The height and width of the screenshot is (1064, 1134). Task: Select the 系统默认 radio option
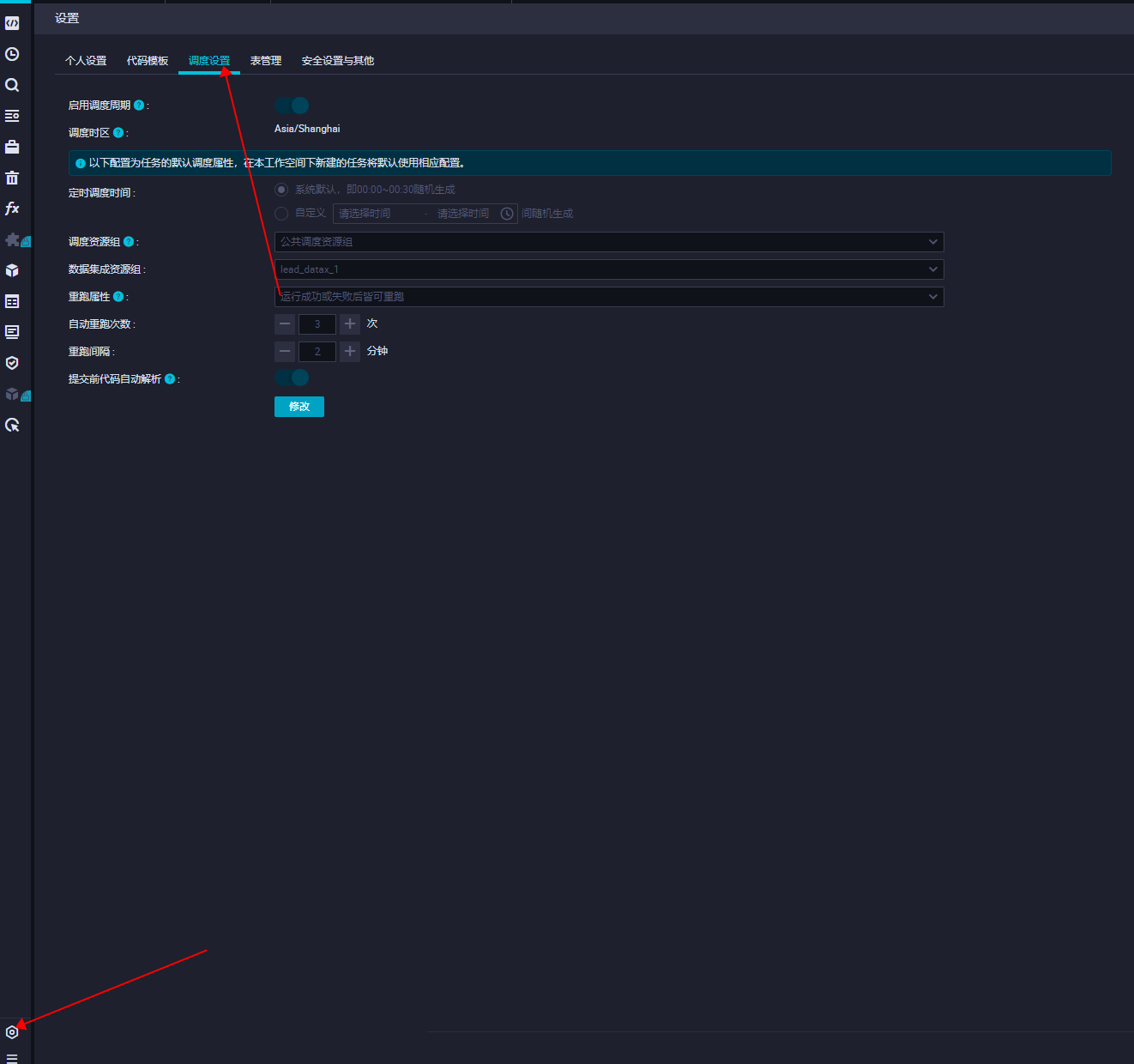pyautogui.click(x=281, y=190)
